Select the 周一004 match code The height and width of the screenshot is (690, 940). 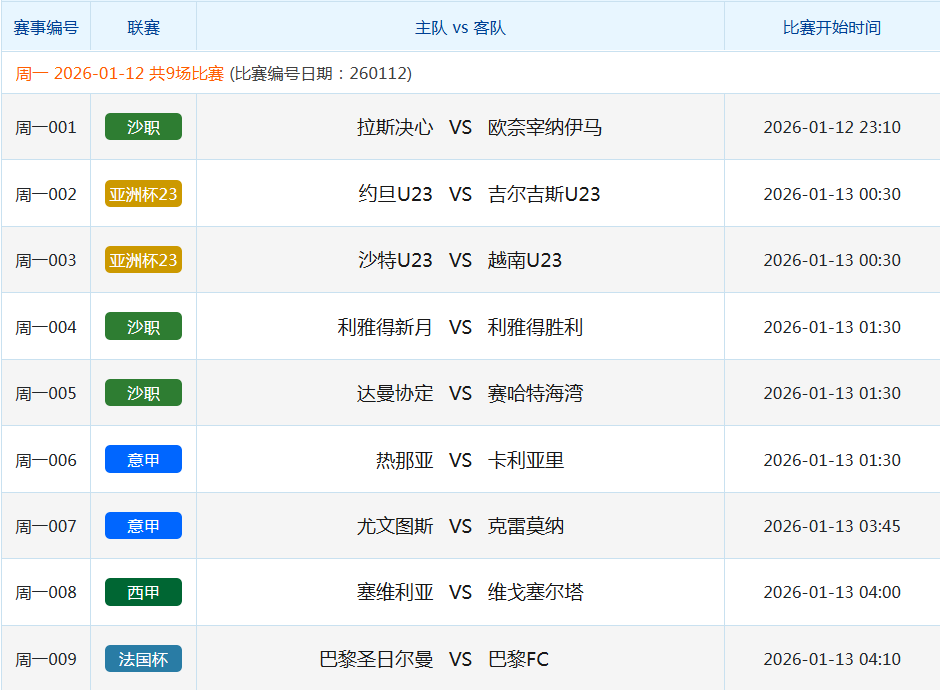(47, 326)
